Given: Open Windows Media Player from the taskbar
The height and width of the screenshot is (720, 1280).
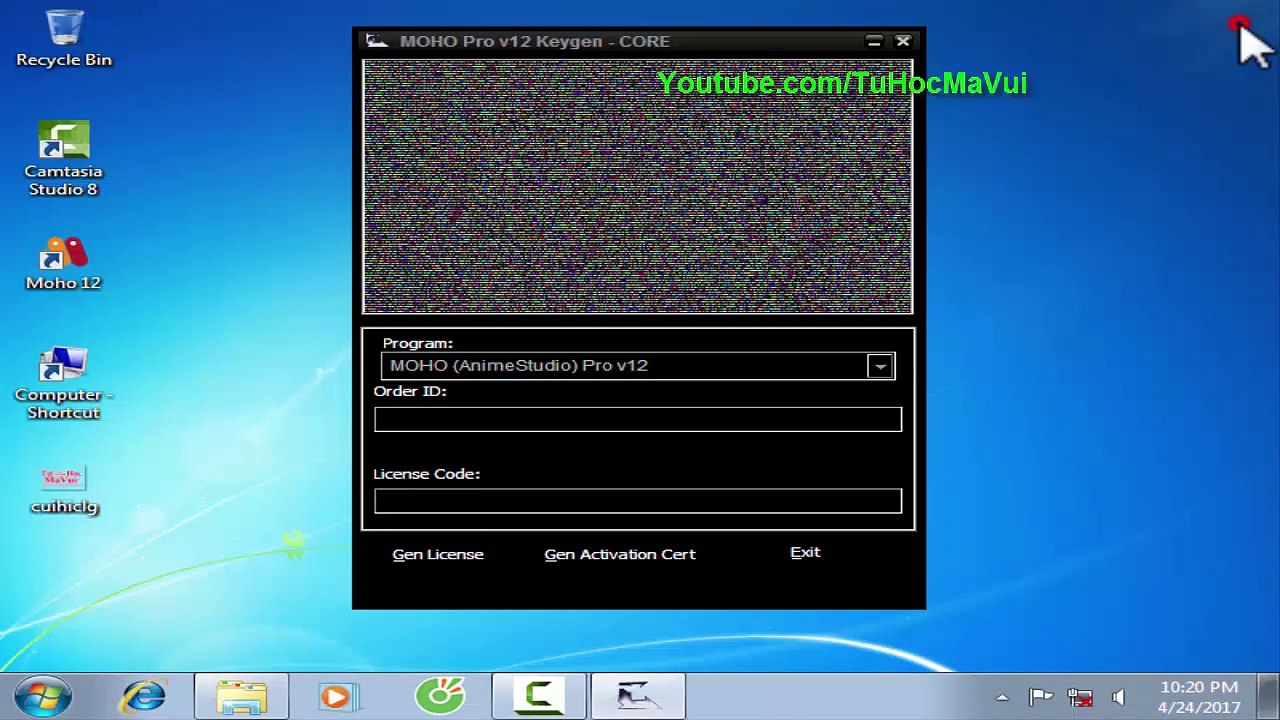Looking at the screenshot, I should 337,696.
